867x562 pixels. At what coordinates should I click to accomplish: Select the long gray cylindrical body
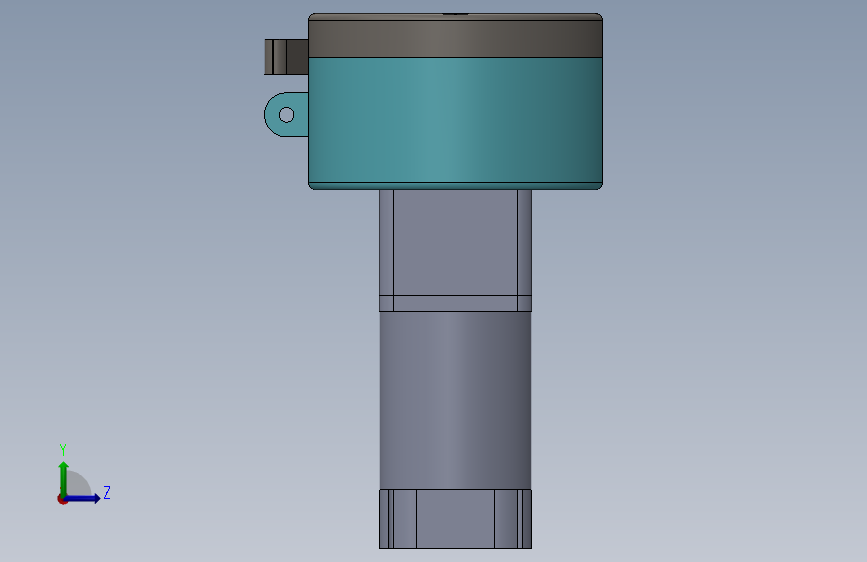[455, 400]
